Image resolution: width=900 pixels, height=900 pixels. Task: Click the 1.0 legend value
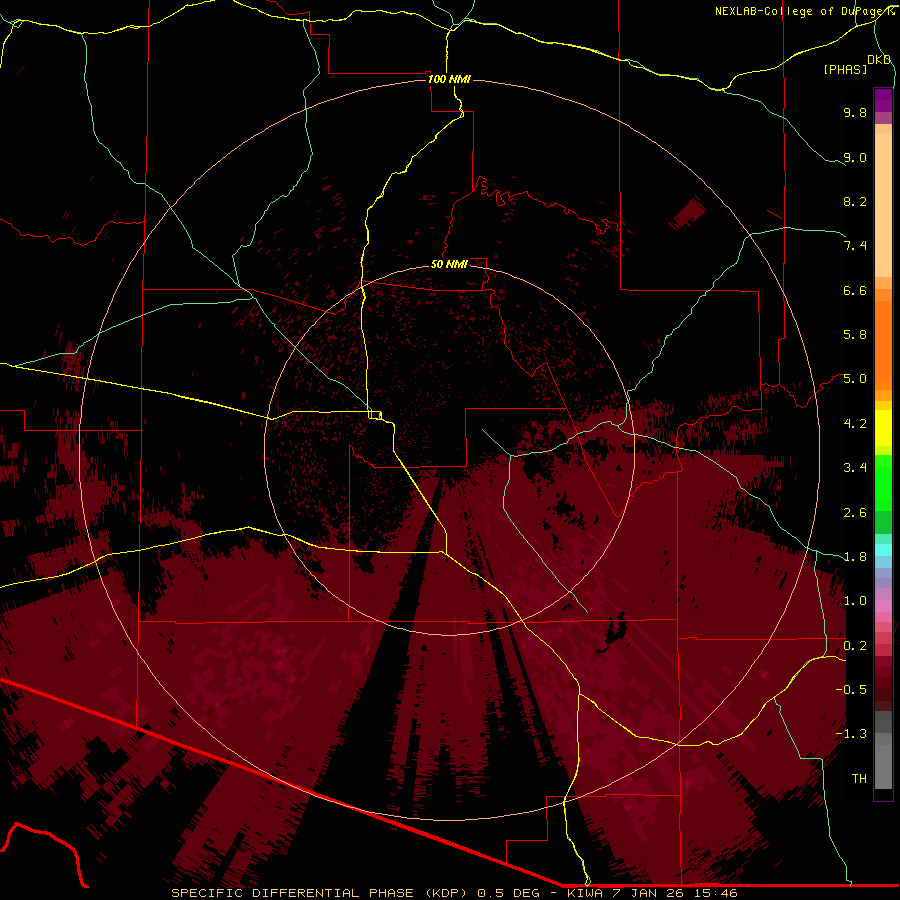pyautogui.click(x=855, y=601)
